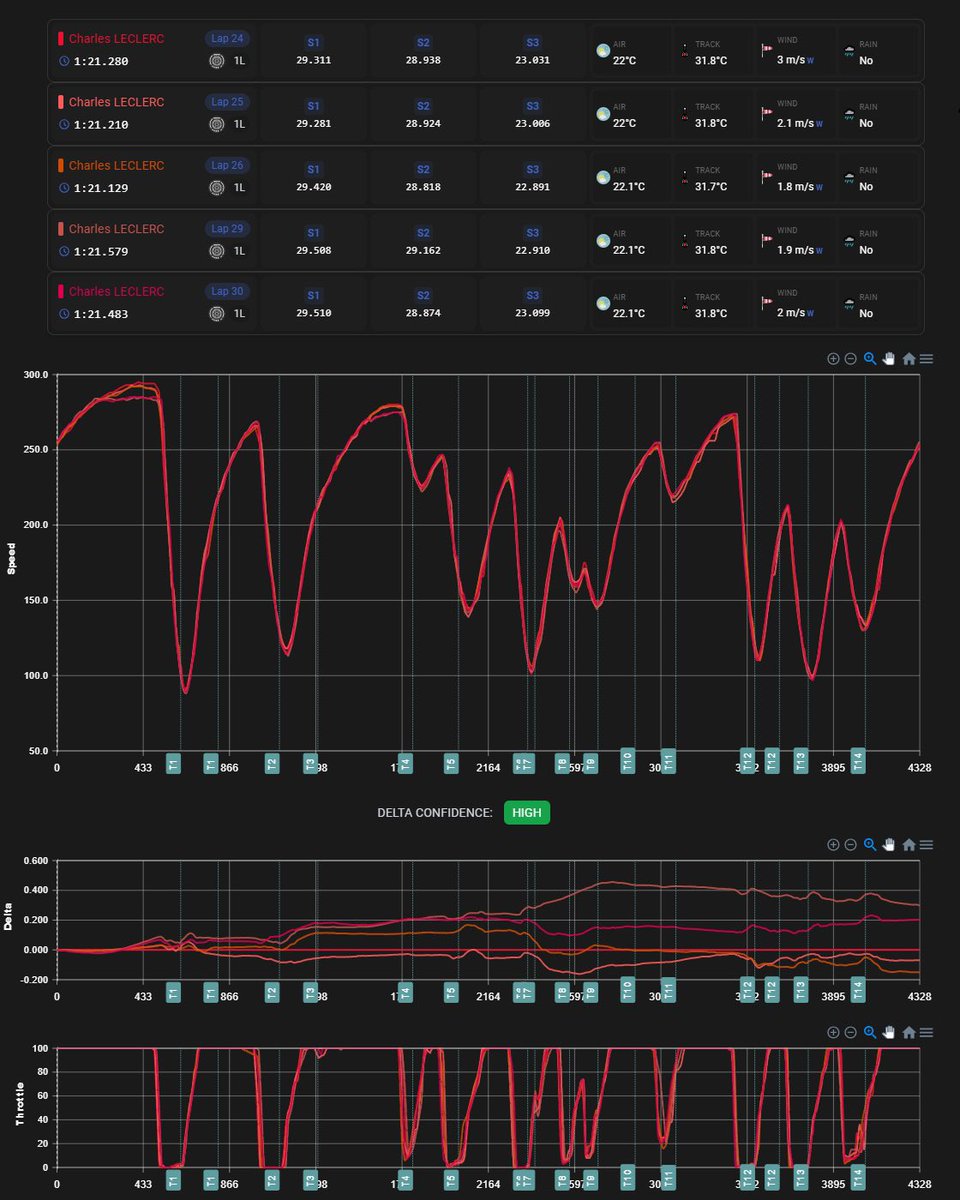Viewport: 960px width, 1200px height.
Task: Click the T3 marker on the Throttle chart
Action: 310,1180
